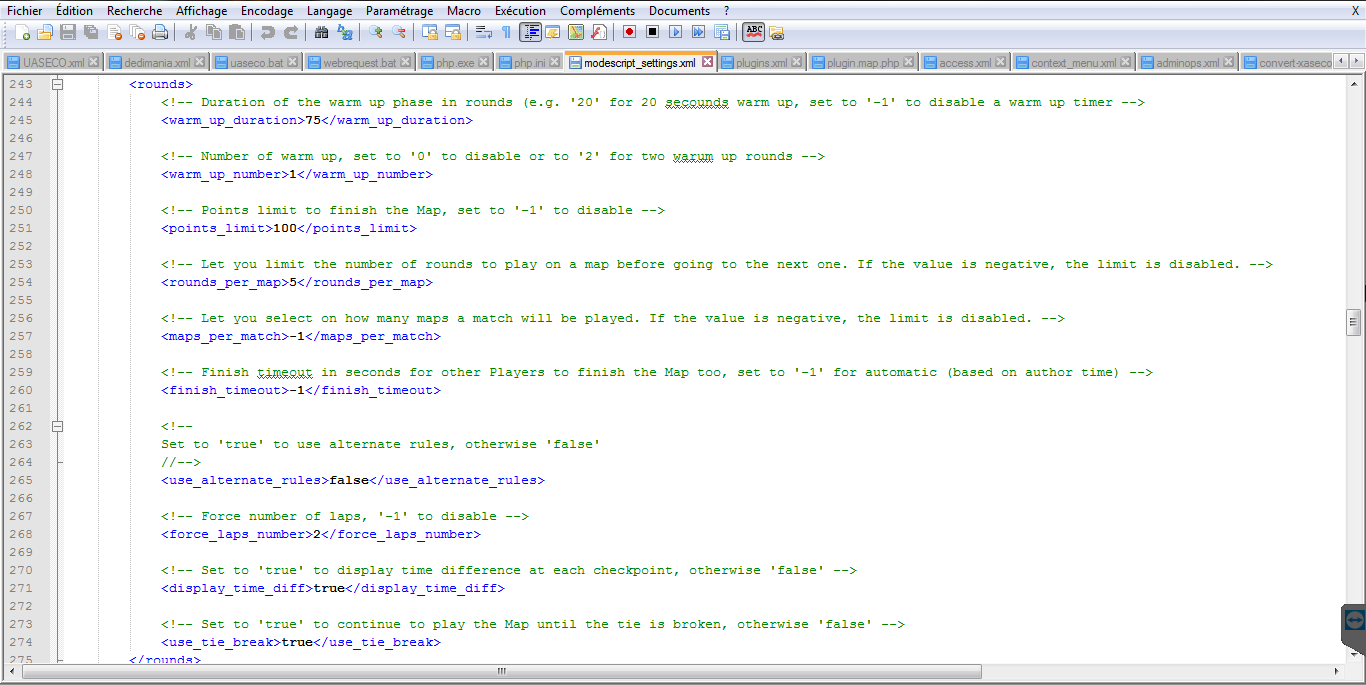Click the vertical scrollbar thumb
The image size is (1366, 685).
1354,322
